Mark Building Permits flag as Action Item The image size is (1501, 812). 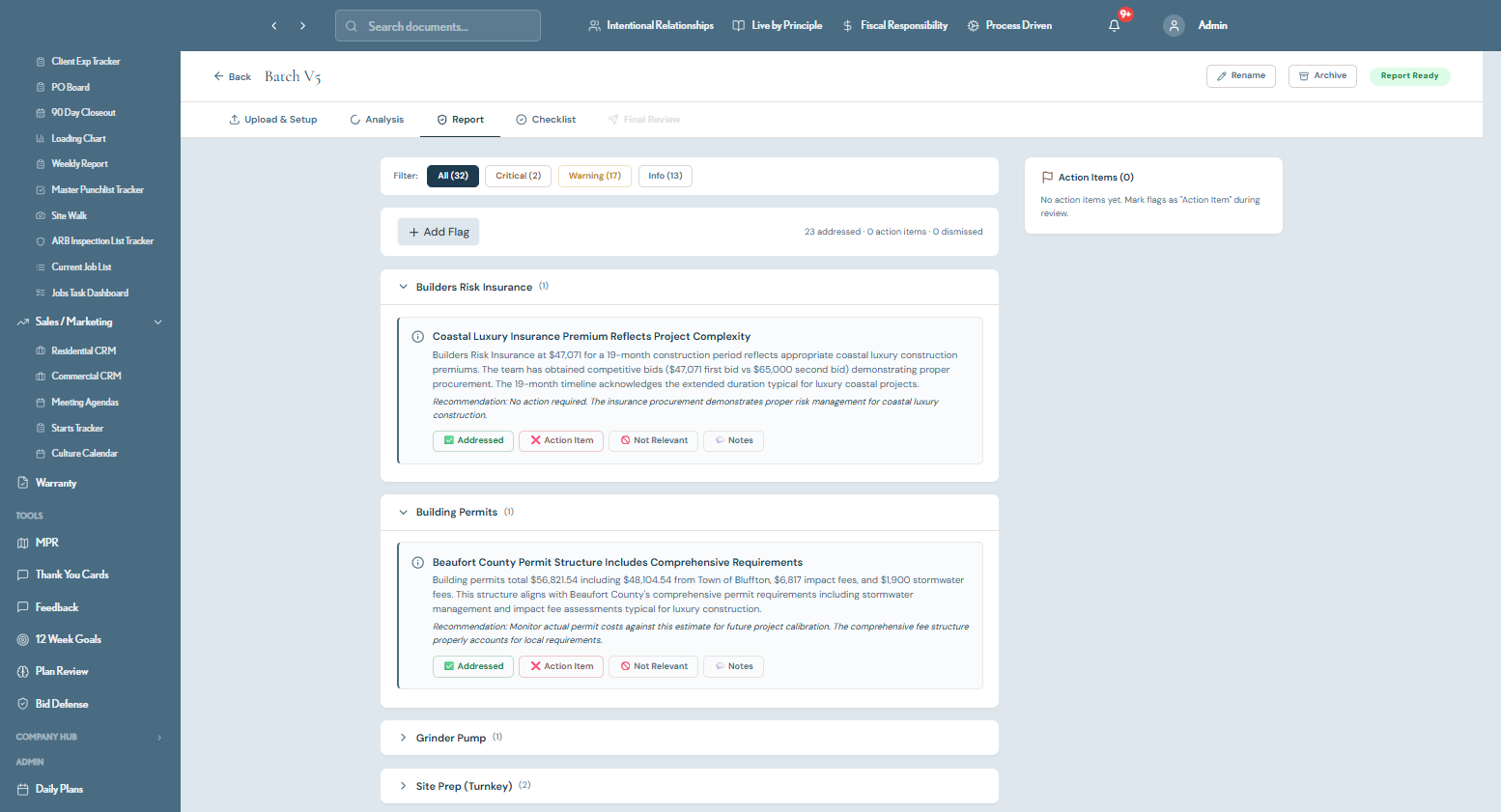tap(561, 666)
